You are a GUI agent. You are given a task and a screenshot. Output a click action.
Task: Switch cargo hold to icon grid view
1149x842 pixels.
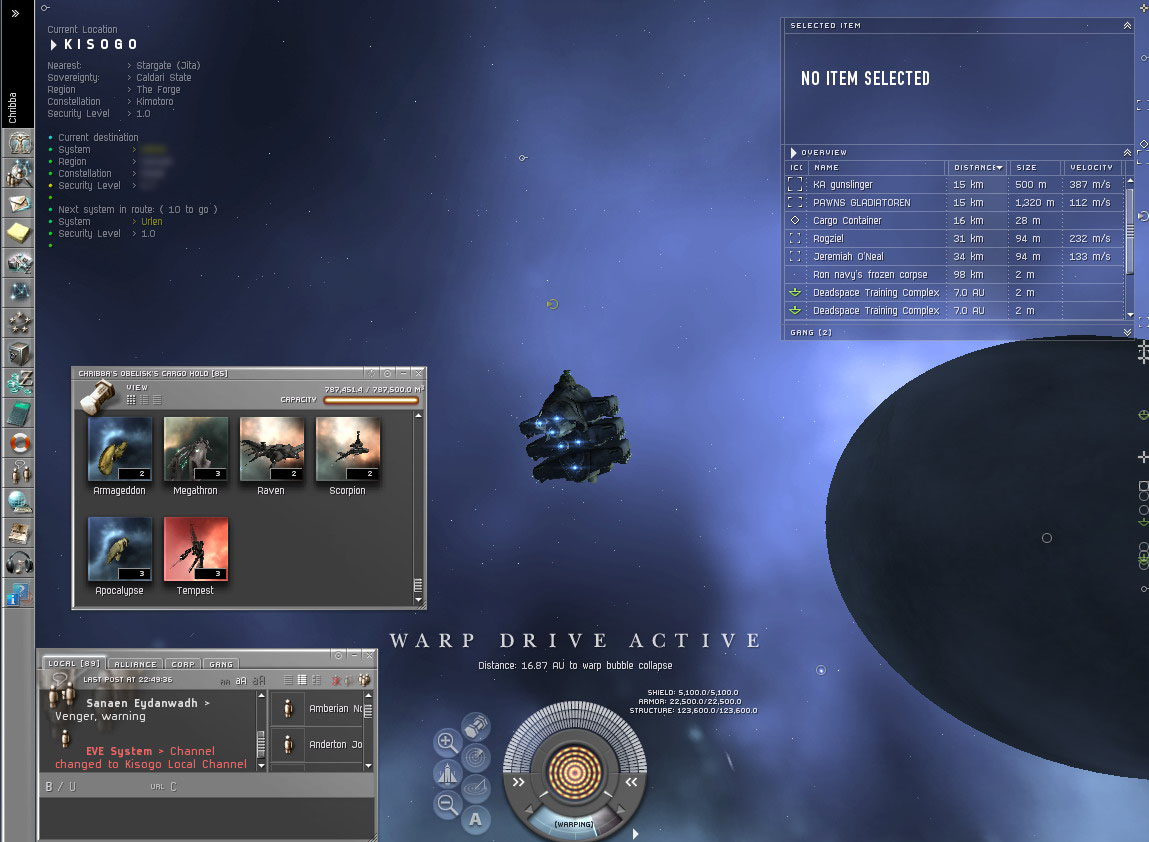tap(131, 399)
